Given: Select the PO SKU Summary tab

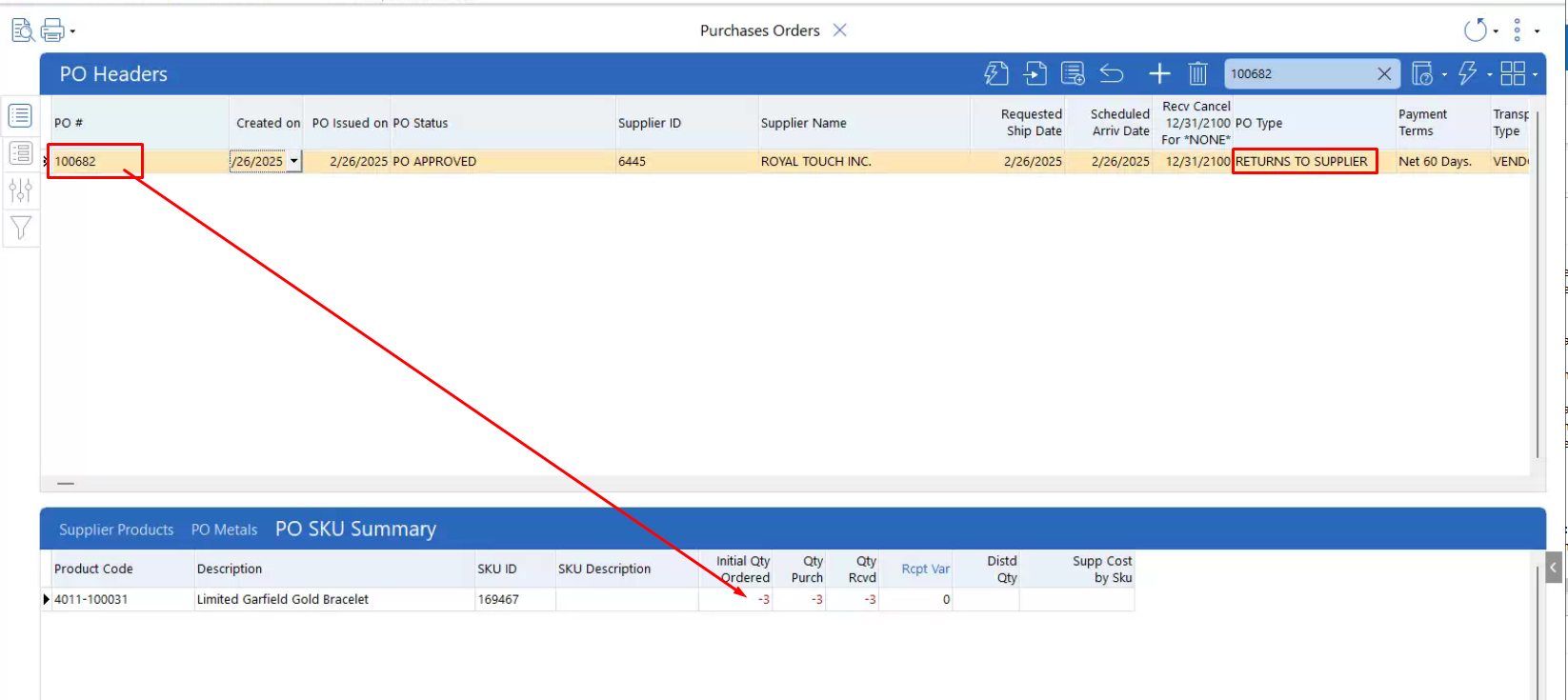Looking at the screenshot, I should (355, 529).
